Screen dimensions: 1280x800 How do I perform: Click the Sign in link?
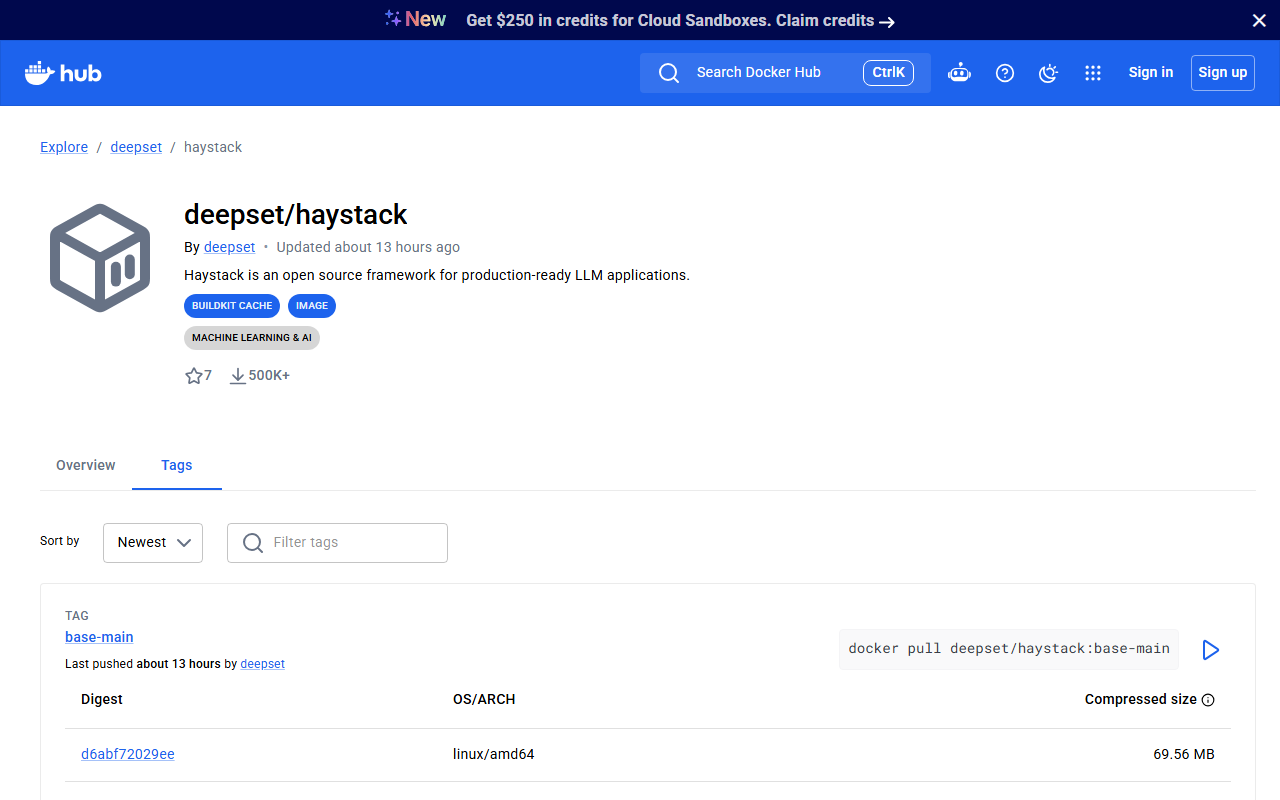(x=1151, y=72)
